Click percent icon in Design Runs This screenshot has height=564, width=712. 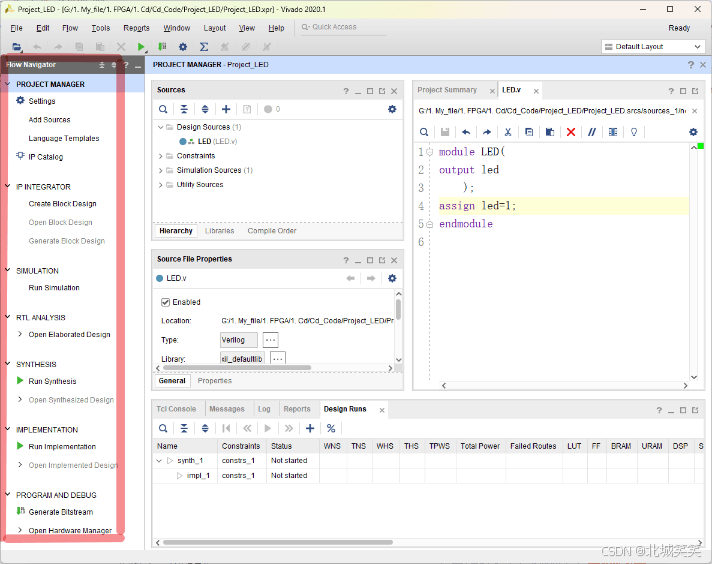(331, 428)
